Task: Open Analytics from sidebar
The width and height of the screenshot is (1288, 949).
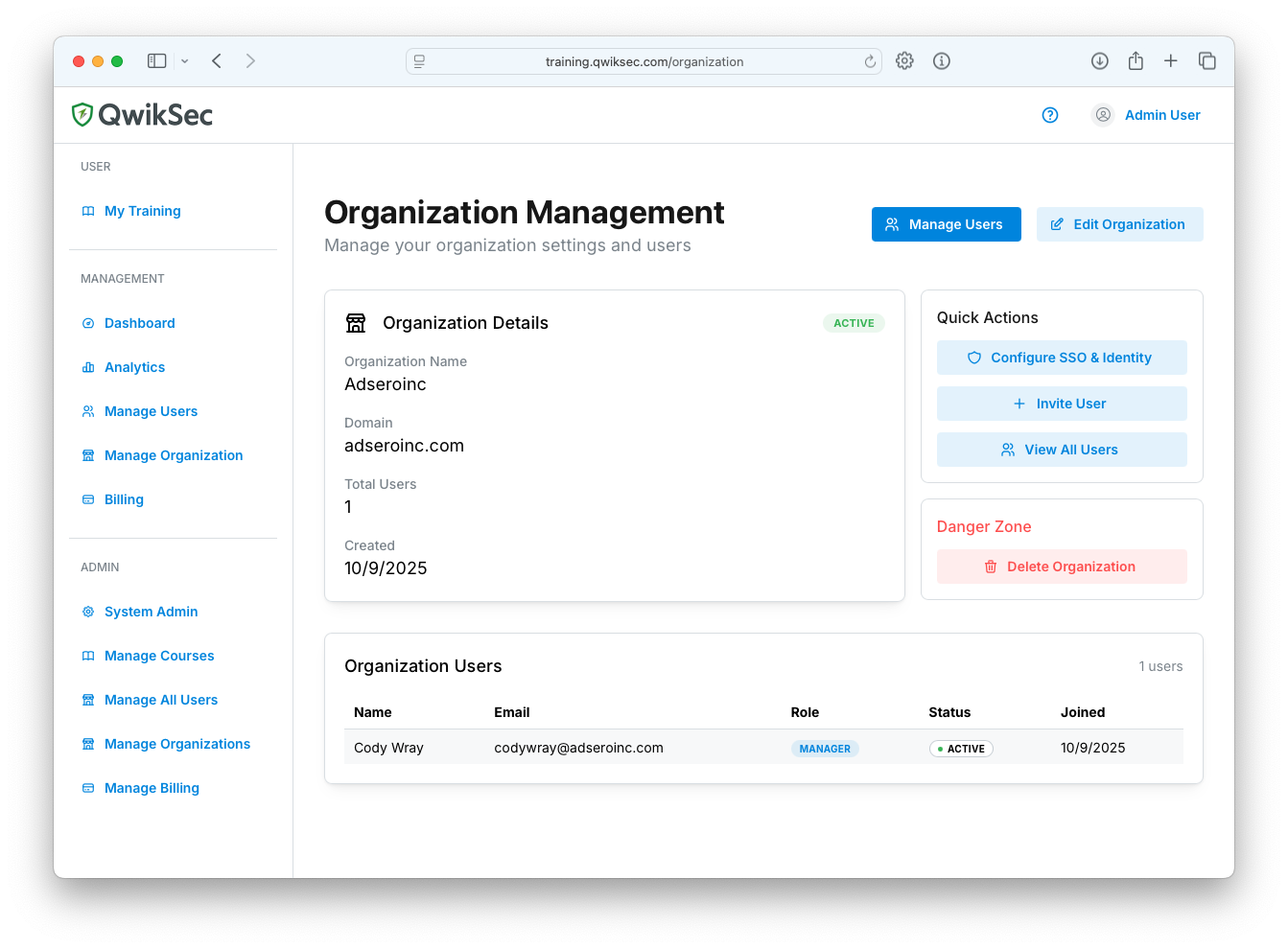Action: (x=134, y=367)
